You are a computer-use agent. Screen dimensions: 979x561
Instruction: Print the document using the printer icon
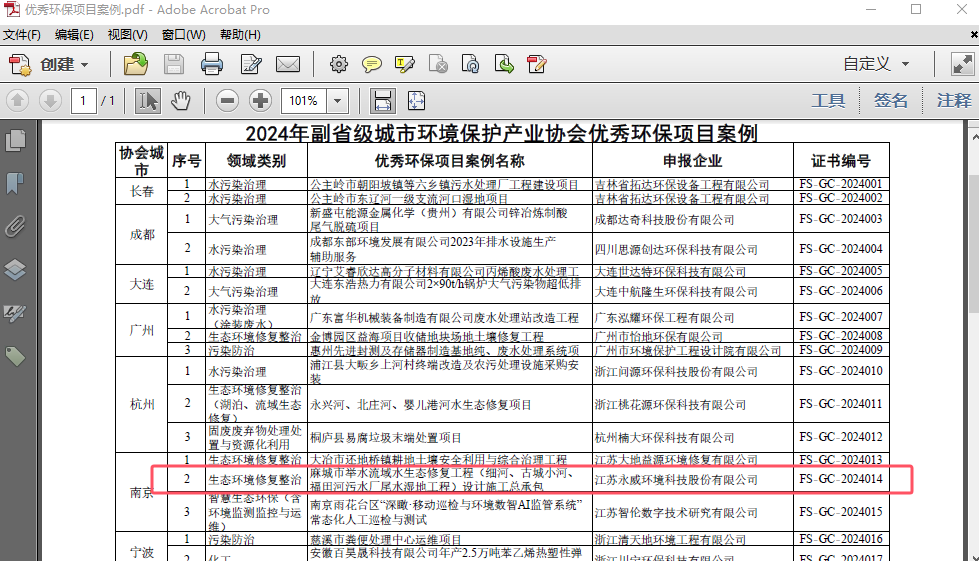coord(211,65)
